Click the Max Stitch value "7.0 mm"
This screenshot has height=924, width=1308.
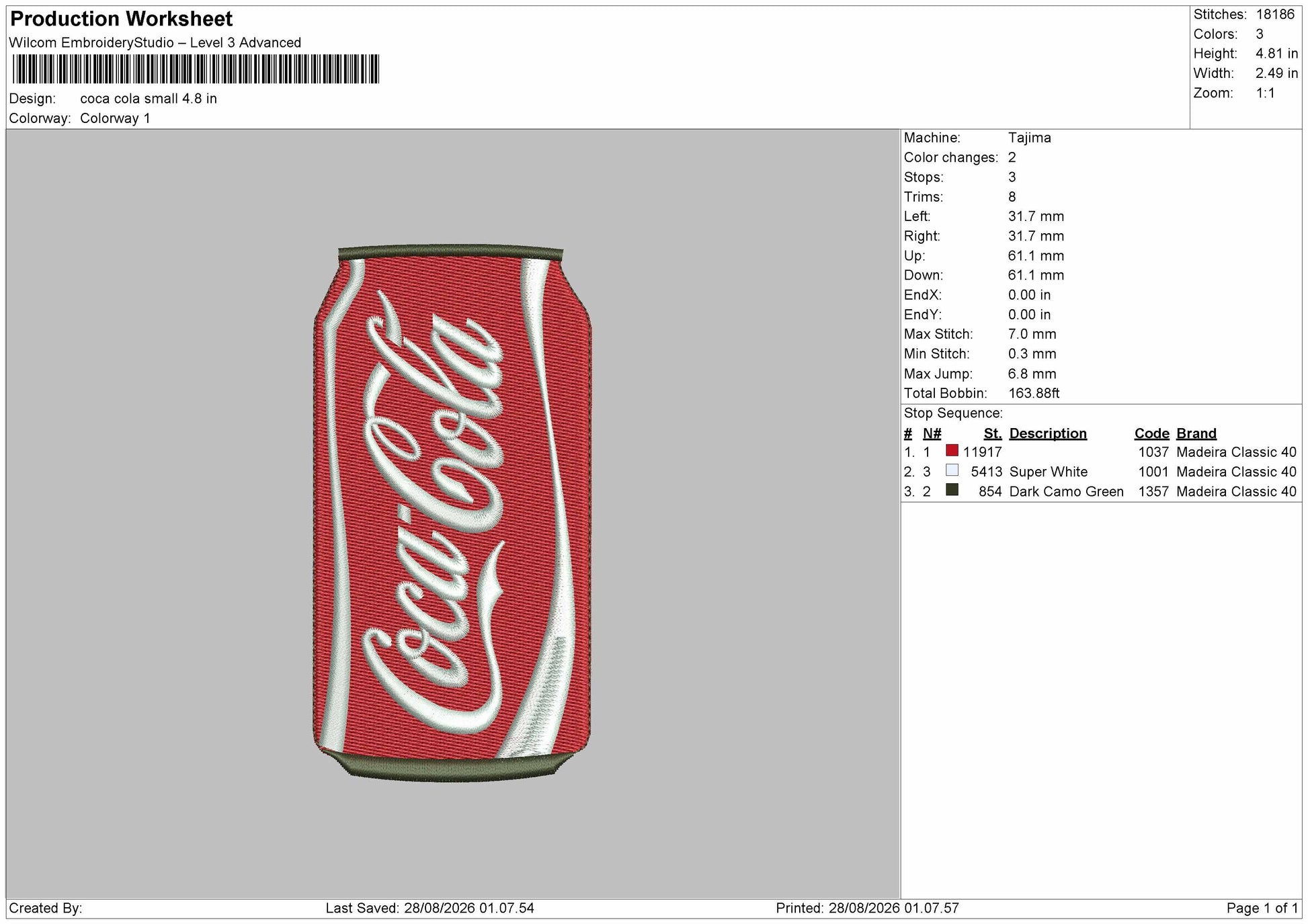[1032, 335]
